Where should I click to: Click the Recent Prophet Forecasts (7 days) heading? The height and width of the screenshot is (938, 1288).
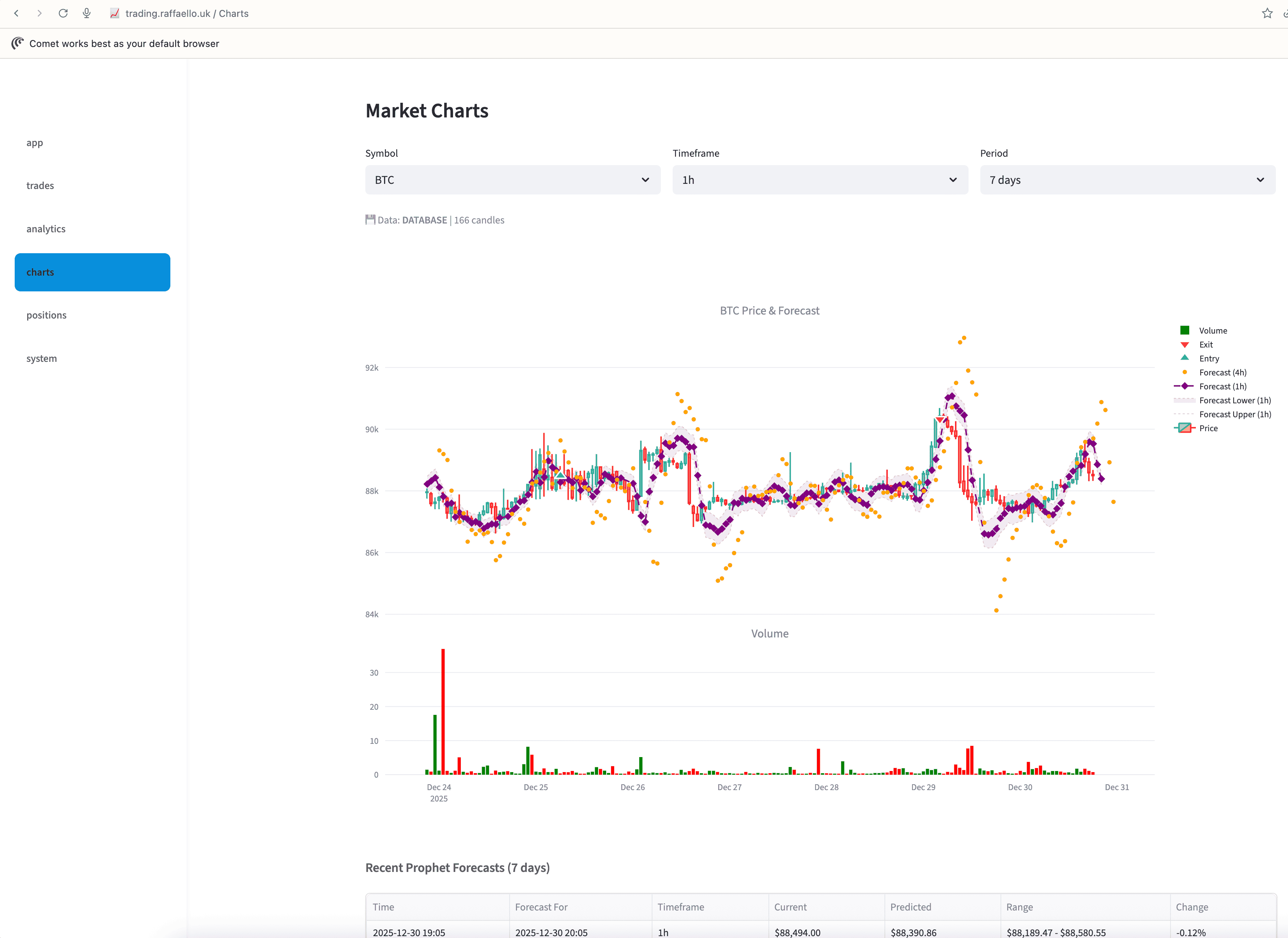(457, 868)
